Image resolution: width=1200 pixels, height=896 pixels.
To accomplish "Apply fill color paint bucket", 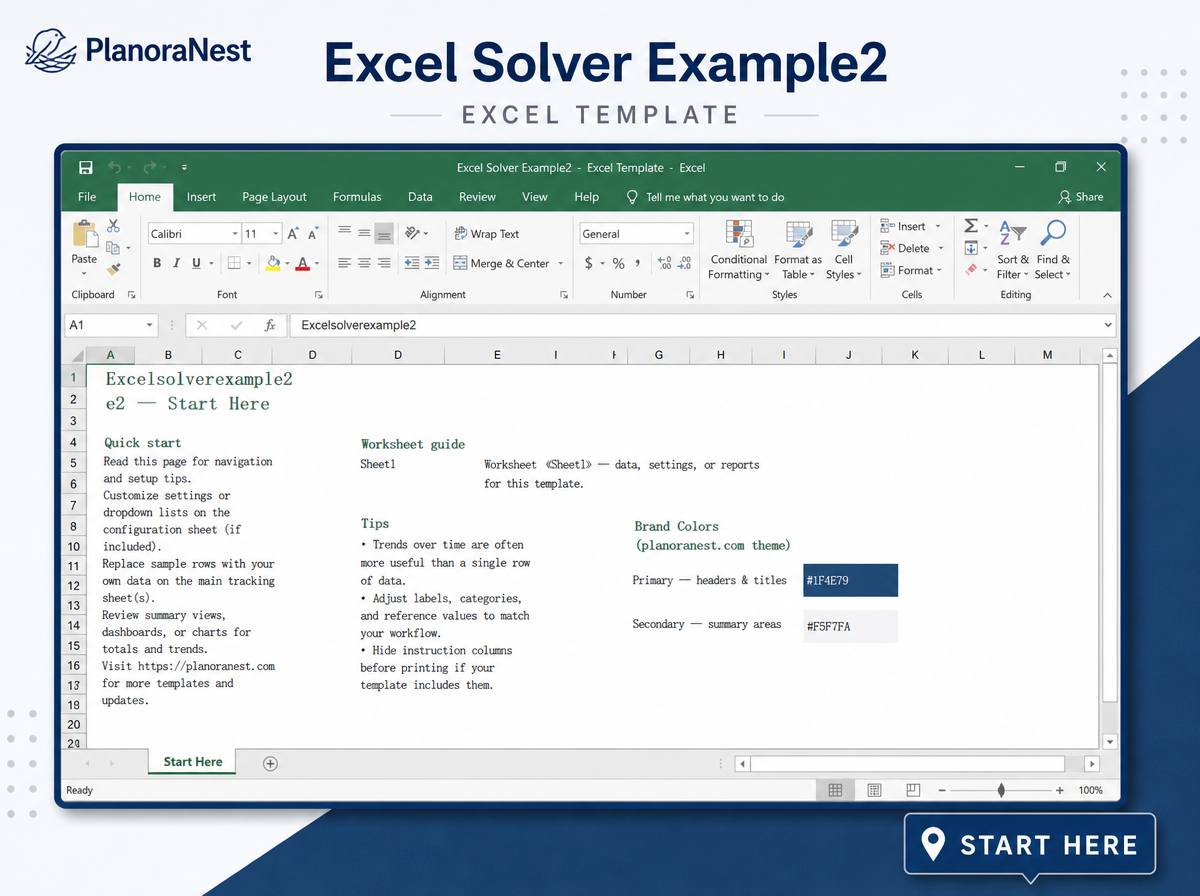I will point(273,263).
